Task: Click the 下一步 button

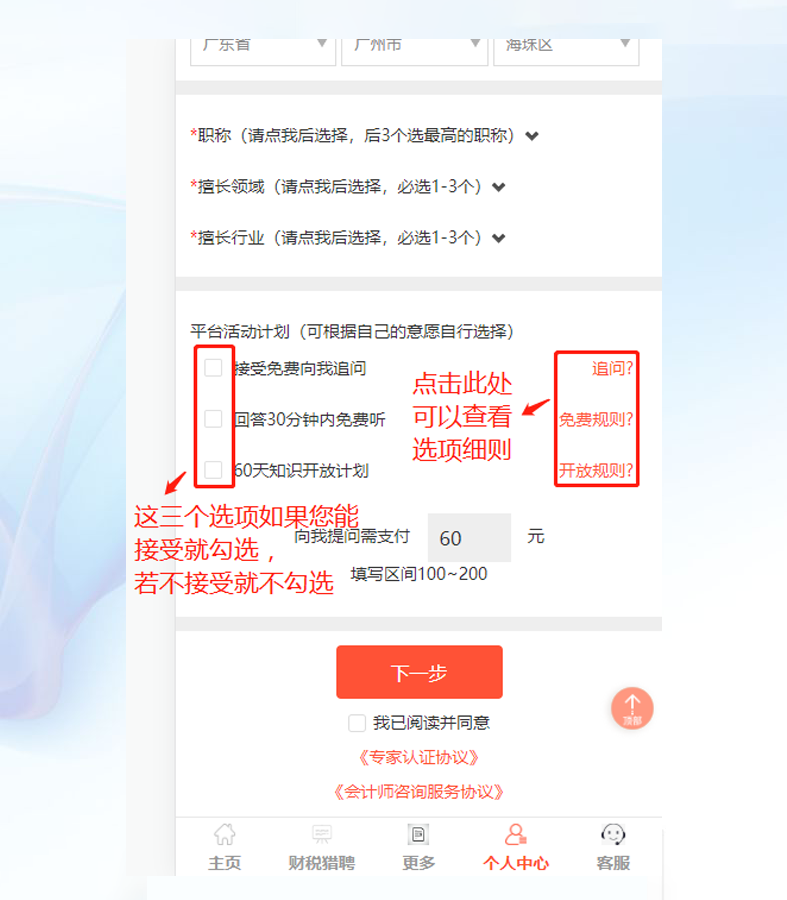Action: [x=419, y=672]
